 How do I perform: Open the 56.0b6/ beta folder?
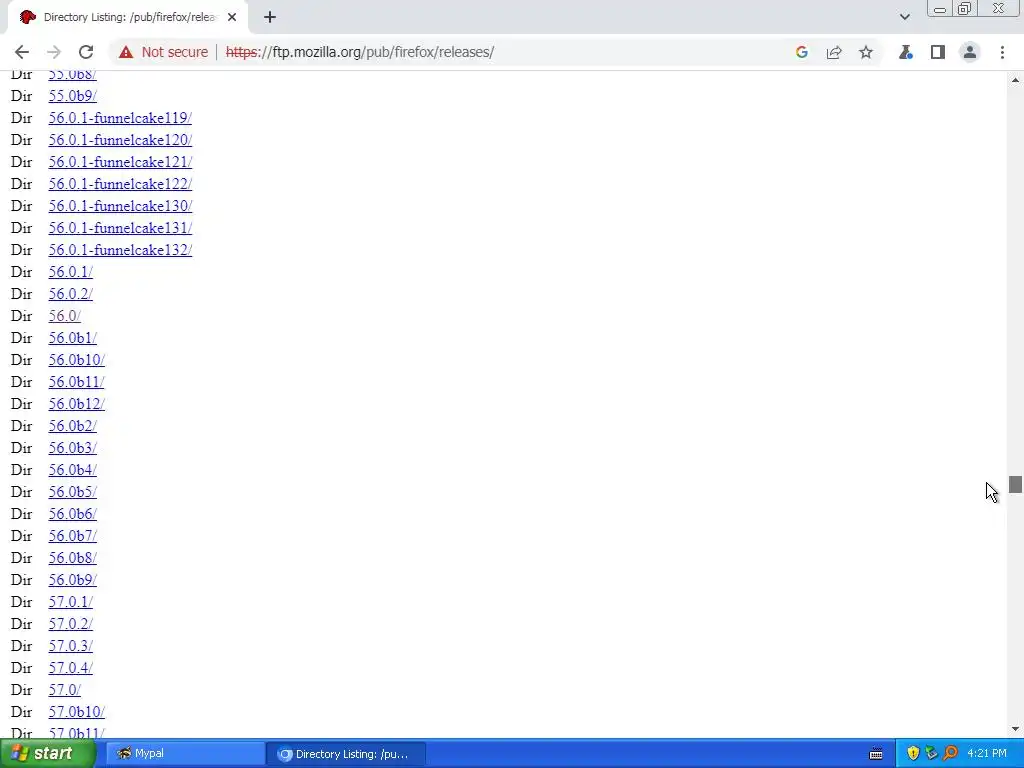[72, 514]
